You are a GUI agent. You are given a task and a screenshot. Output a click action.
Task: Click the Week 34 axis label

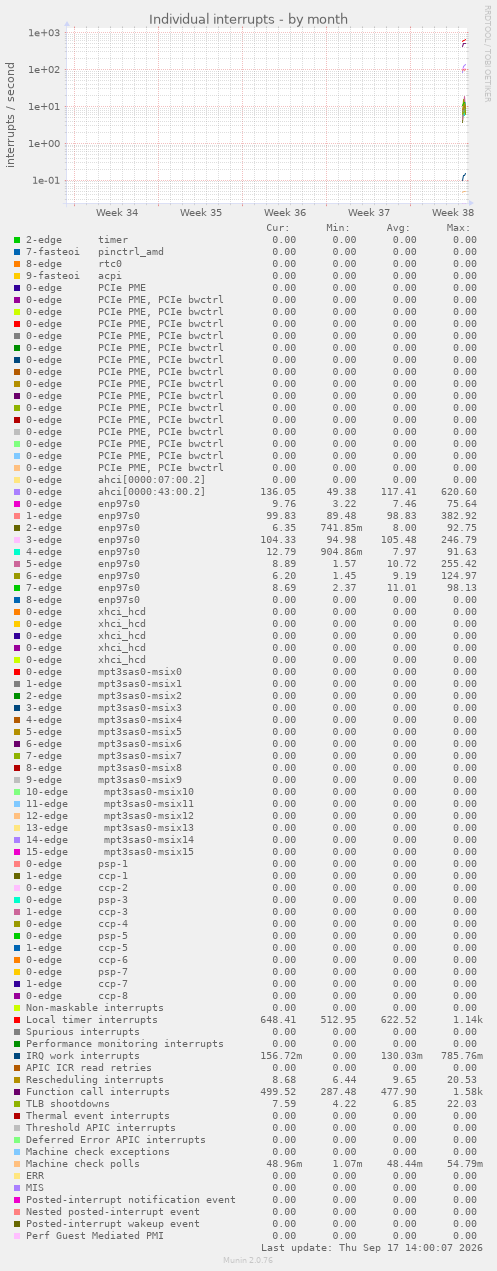click(x=117, y=213)
